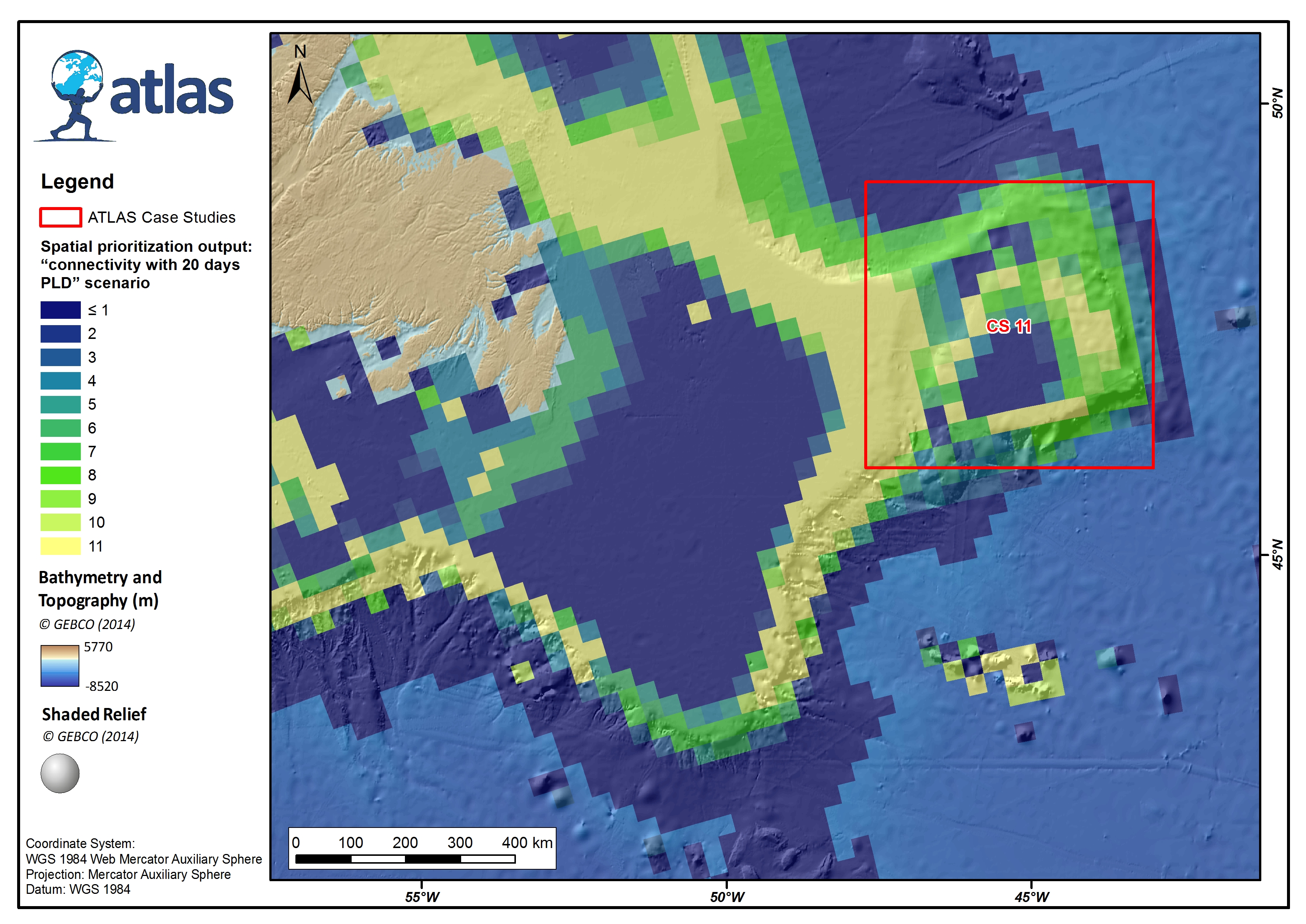Click the red ATLAS Case Studies legend box
1306x924 pixels.
60,217
